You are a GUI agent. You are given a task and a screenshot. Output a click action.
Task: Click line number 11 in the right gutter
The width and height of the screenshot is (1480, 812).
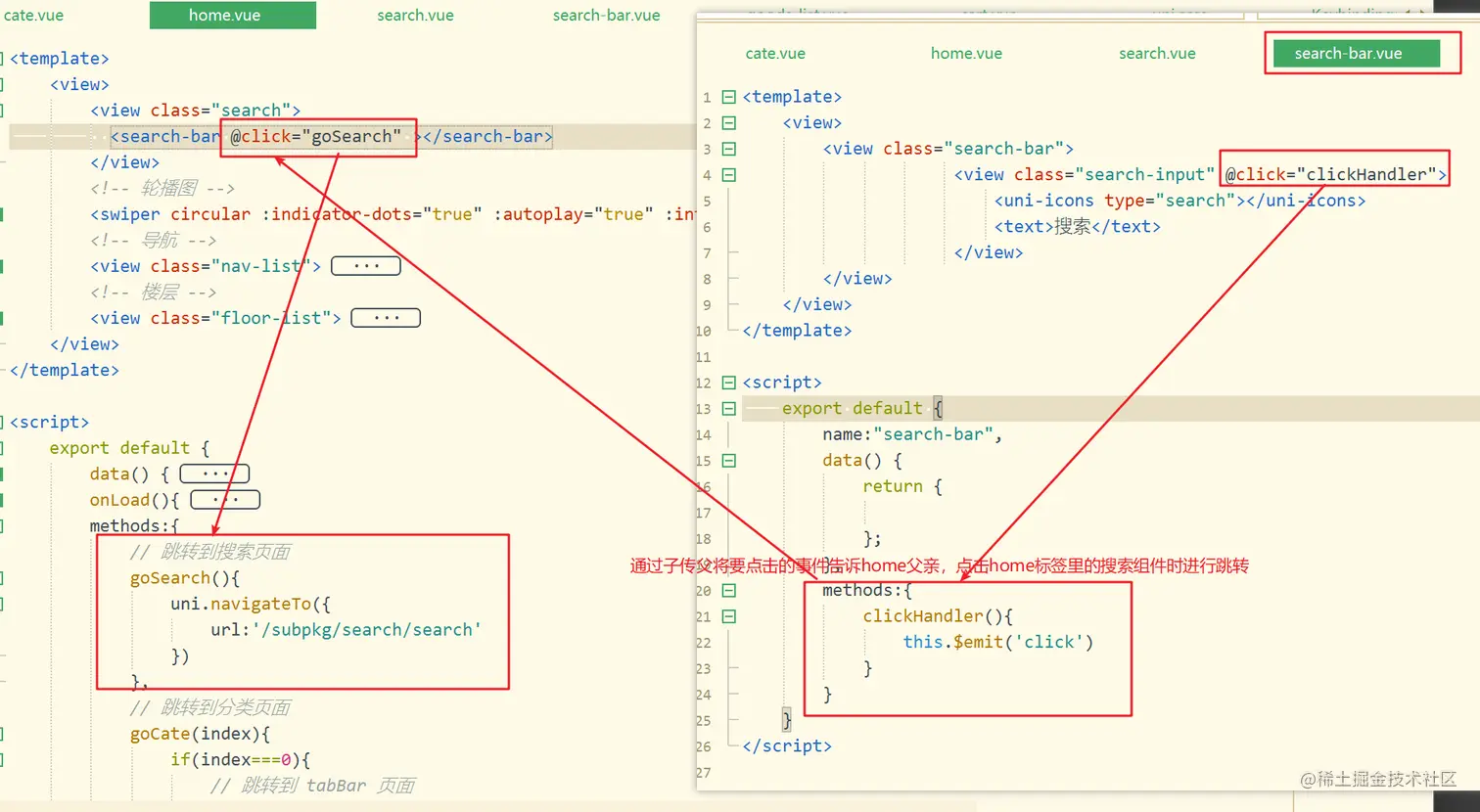(704, 357)
